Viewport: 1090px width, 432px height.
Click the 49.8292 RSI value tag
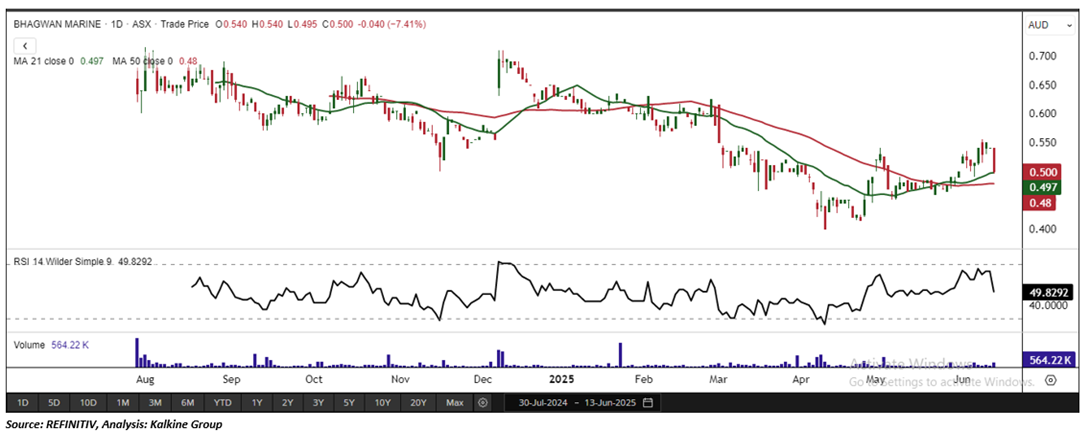1050,294
